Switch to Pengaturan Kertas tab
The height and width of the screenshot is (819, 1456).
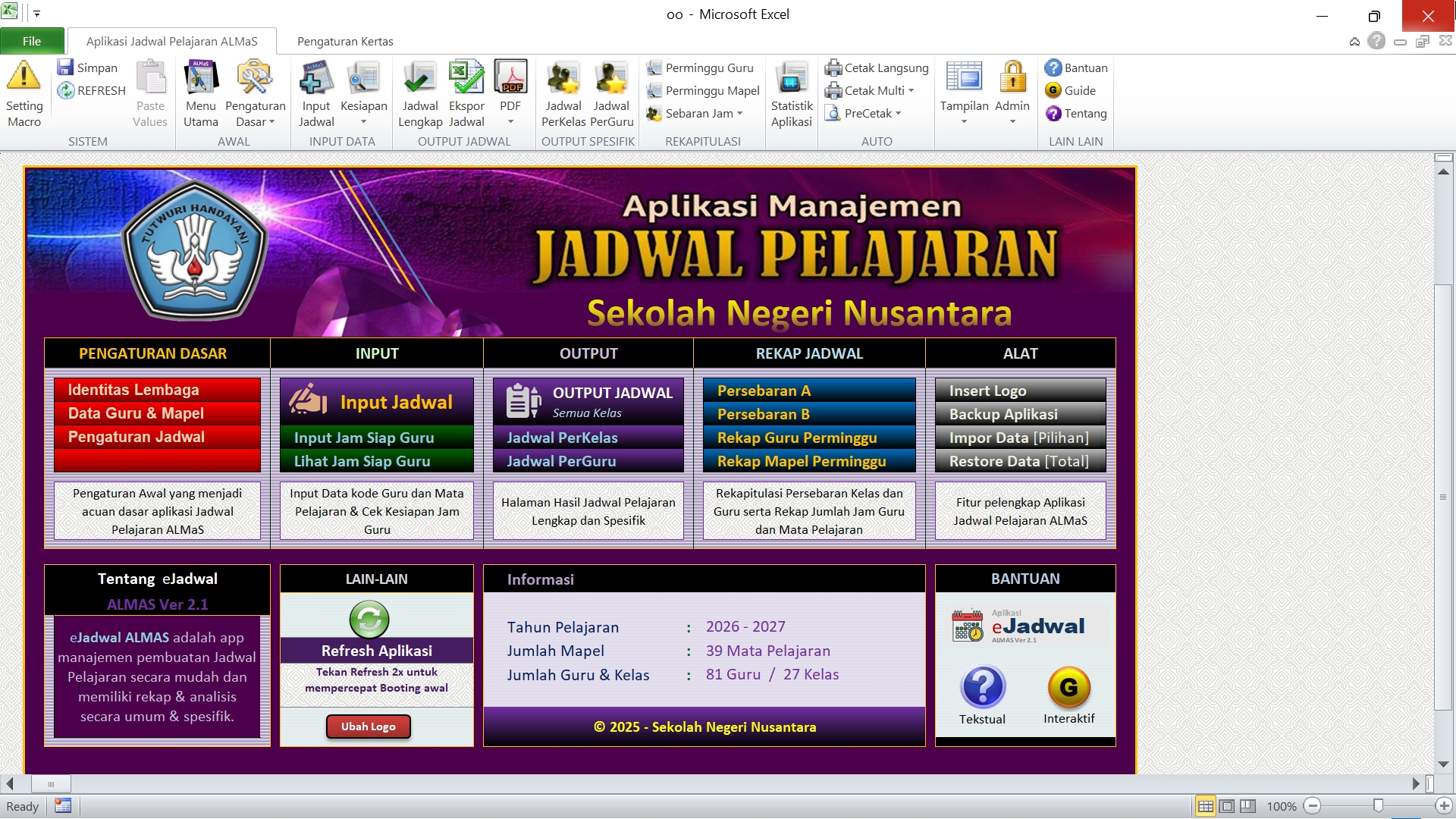345,42
